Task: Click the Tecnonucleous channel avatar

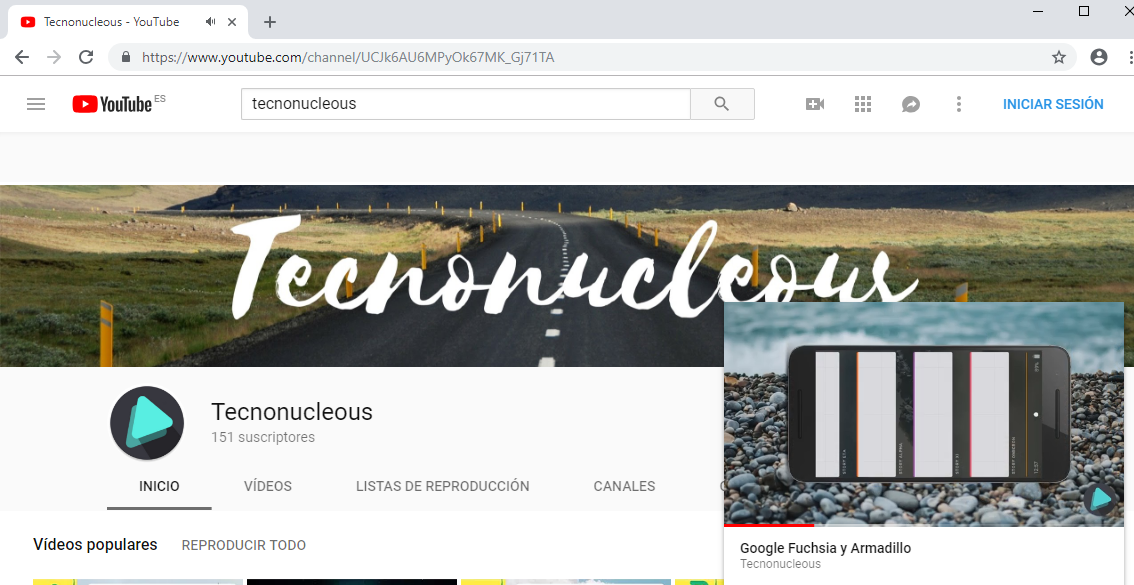Action: pyautogui.click(x=147, y=423)
